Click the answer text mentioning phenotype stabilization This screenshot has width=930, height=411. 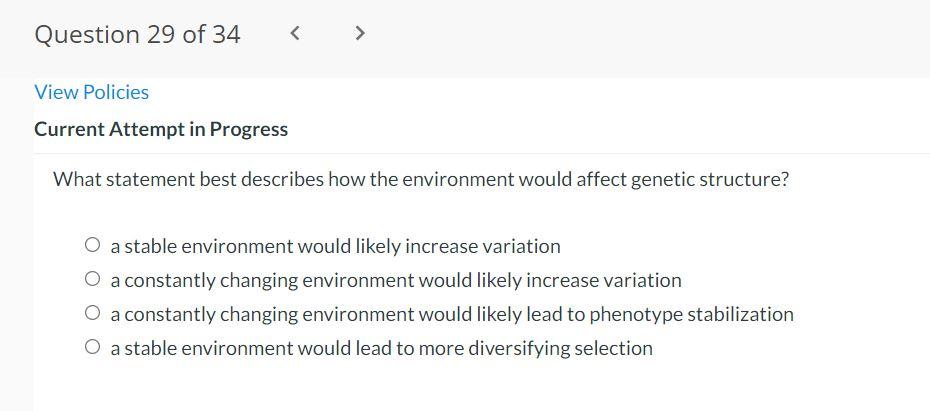452,314
